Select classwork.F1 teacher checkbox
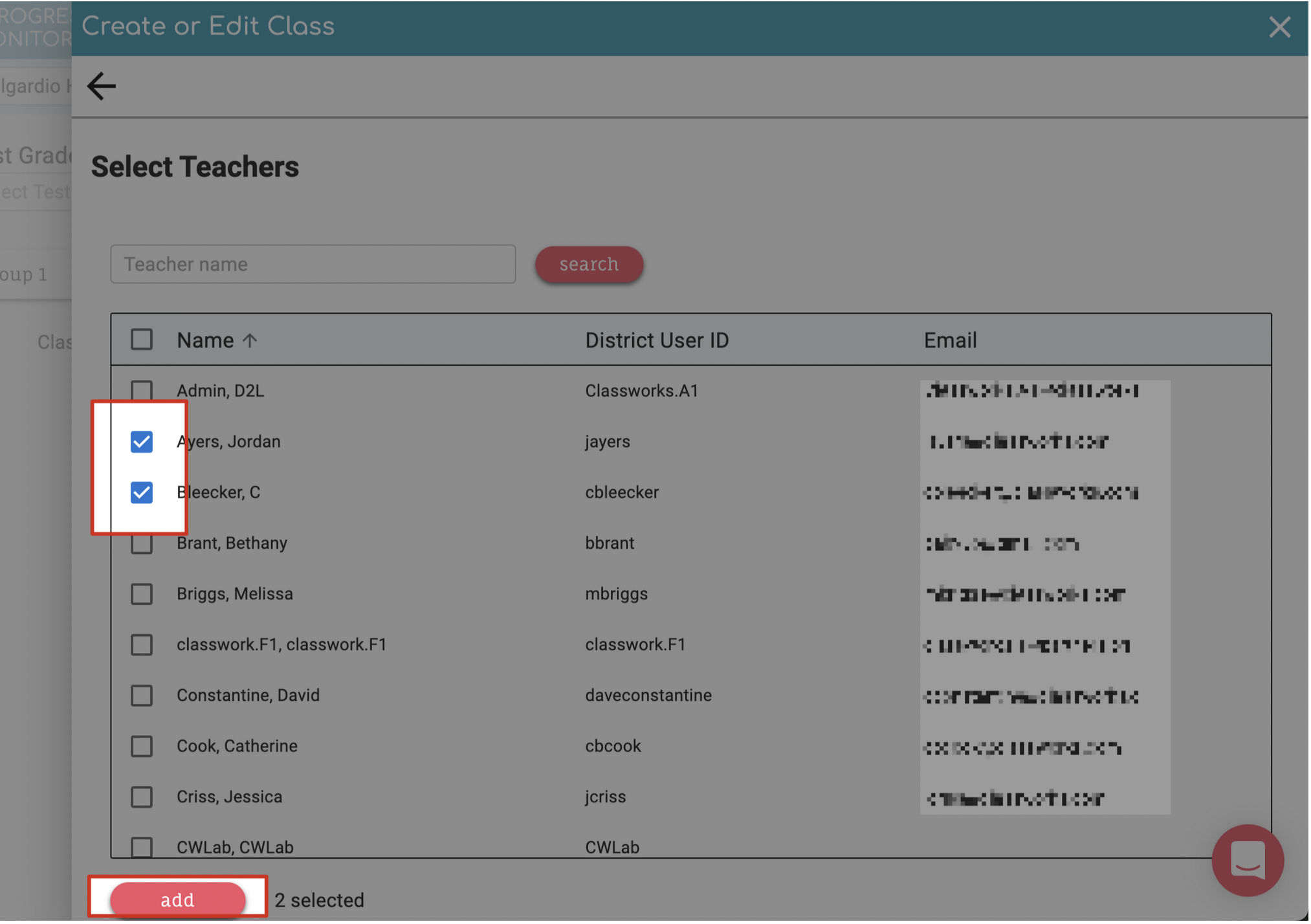 pos(142,646)
